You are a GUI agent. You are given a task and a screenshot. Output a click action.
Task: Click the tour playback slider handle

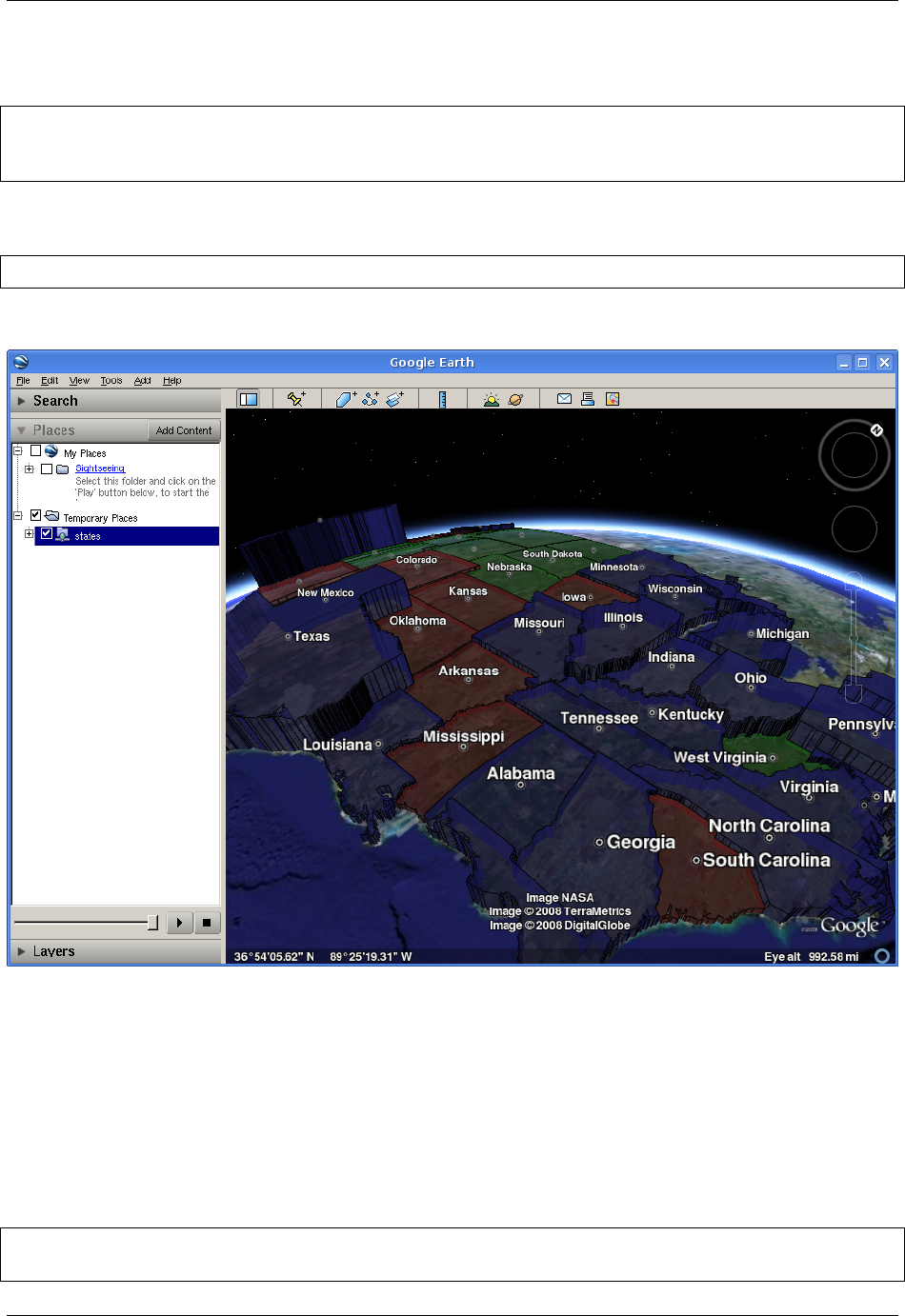pyautogui.click(x=152, y=923)
